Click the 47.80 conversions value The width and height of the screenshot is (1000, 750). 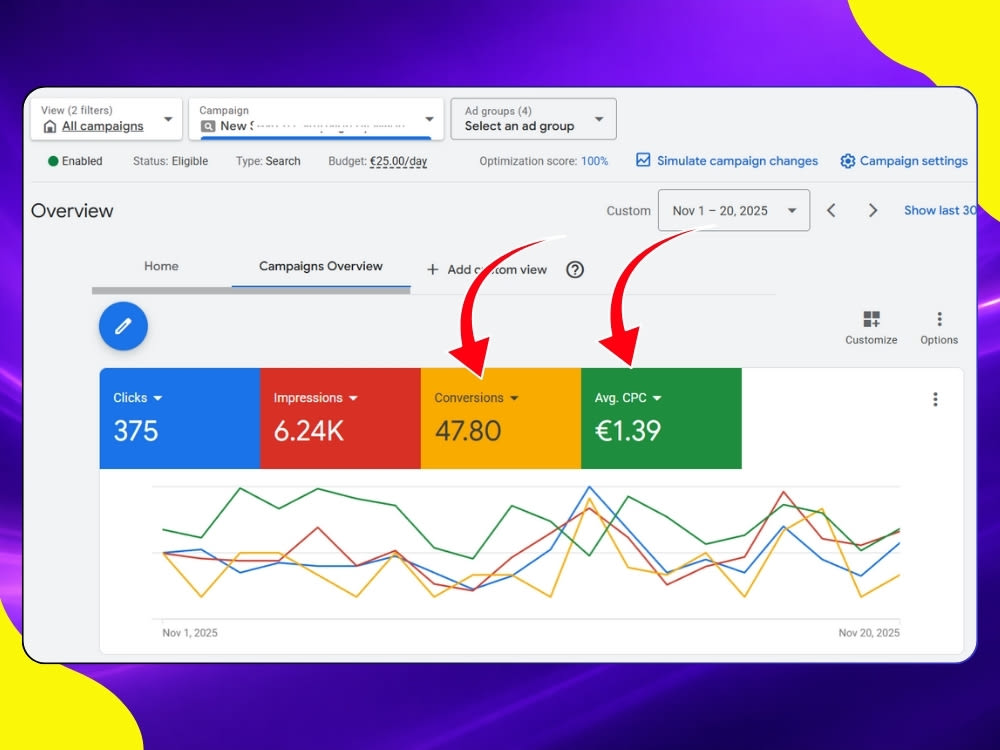coord(468,431)
